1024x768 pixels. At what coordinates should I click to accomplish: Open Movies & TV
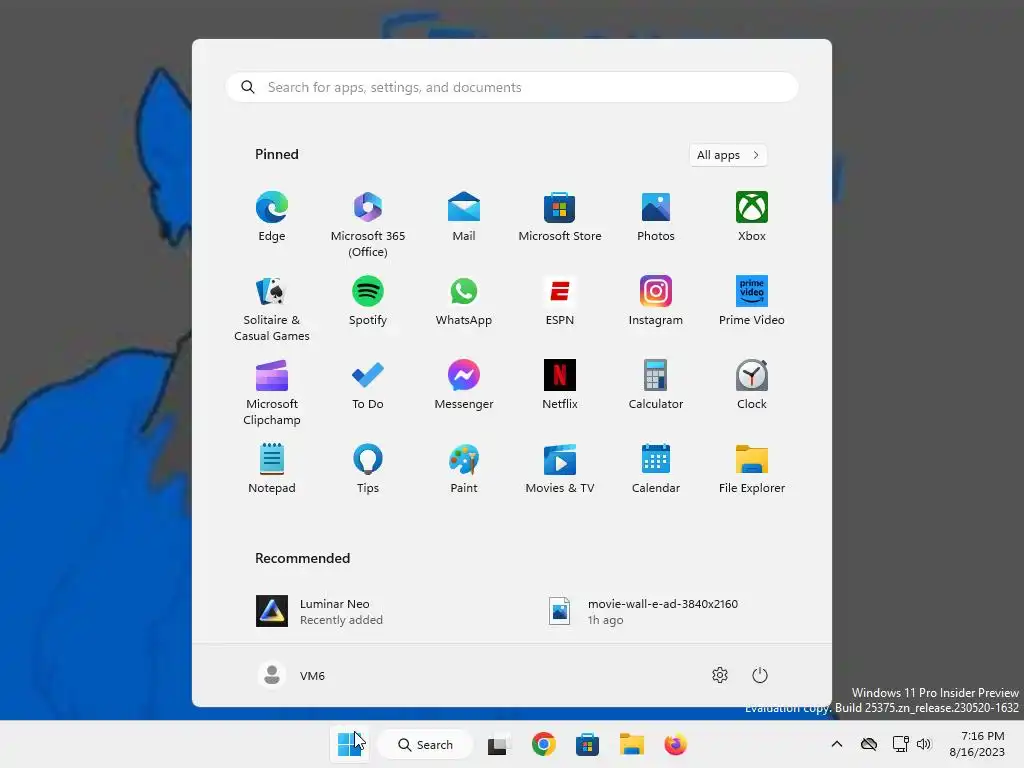tap(560, 469)
